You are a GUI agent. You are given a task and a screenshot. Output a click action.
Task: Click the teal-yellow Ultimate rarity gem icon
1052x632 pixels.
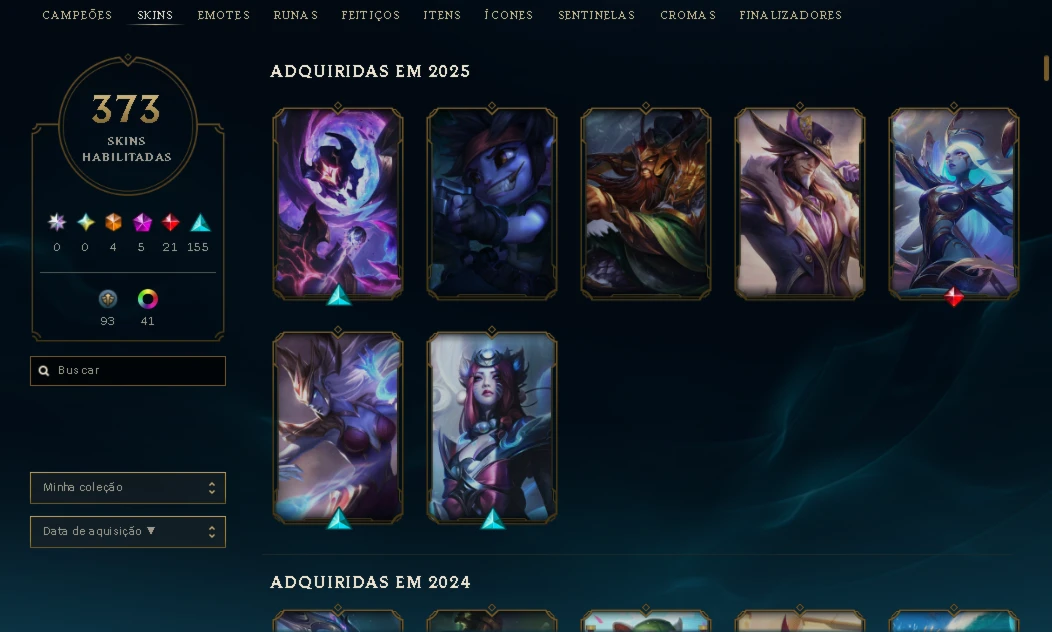point(85,222)
